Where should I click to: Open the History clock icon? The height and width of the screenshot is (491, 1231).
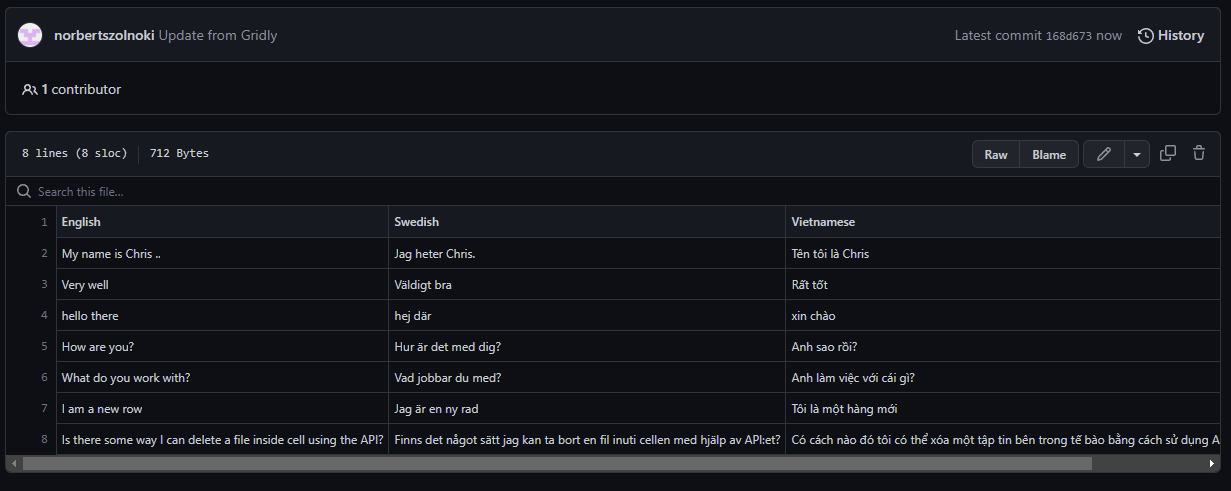pos(1145,36)
